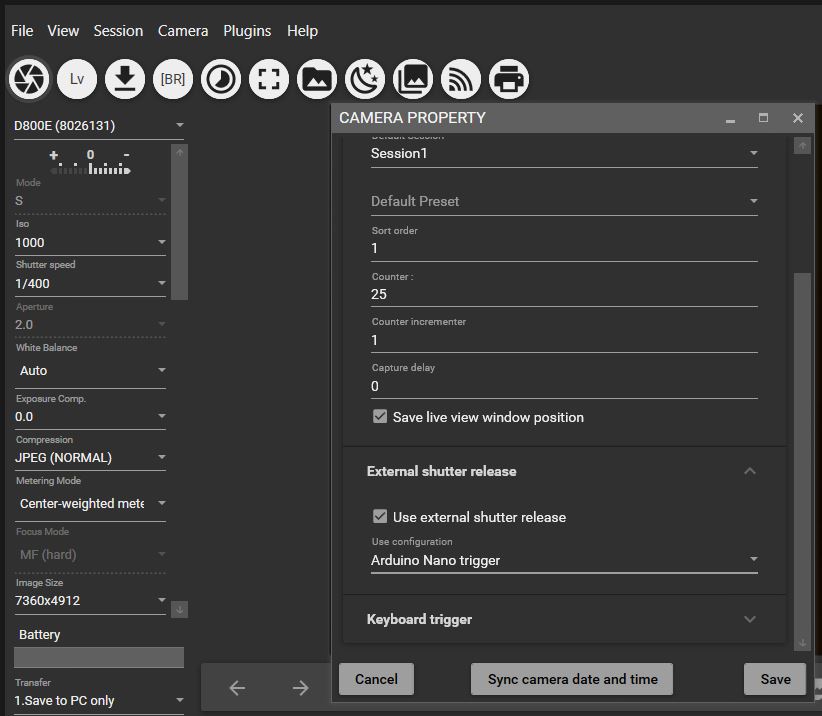The width and height of the screenshot is (822, 716).
Task: Open the Focus Mode MF dropdown
Action: click(90, 555)
